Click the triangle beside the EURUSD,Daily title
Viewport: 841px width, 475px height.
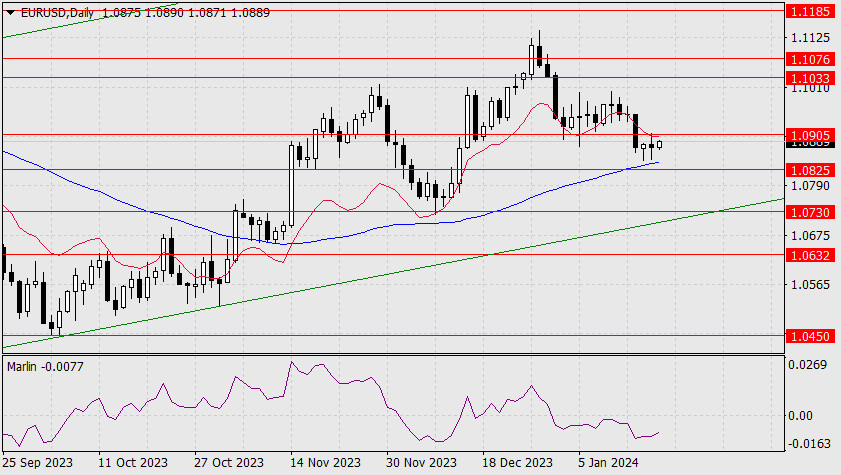click(10, 13)
